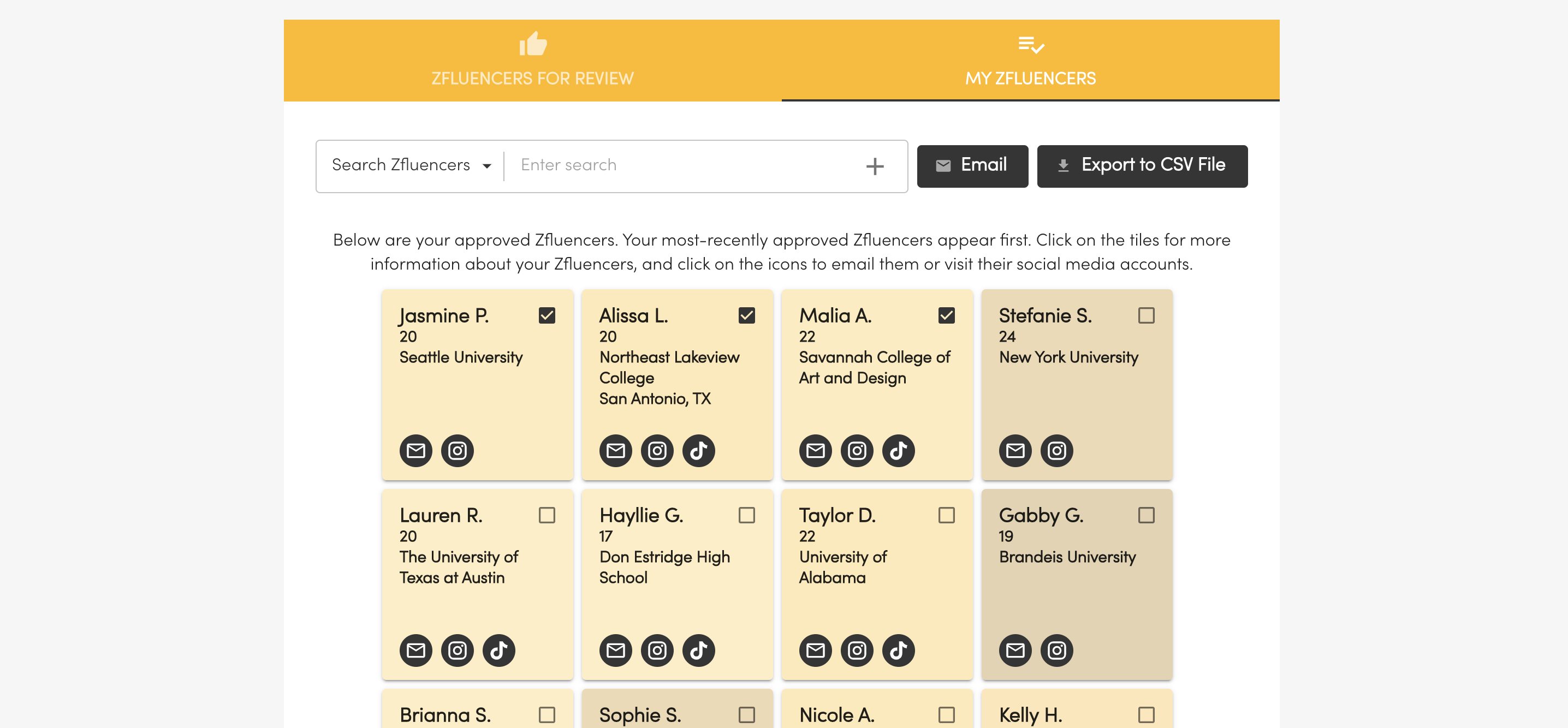Deselect Malia A.'s checkbox
This screenshot has width=1568, height=728.
[x=946, y=315]
